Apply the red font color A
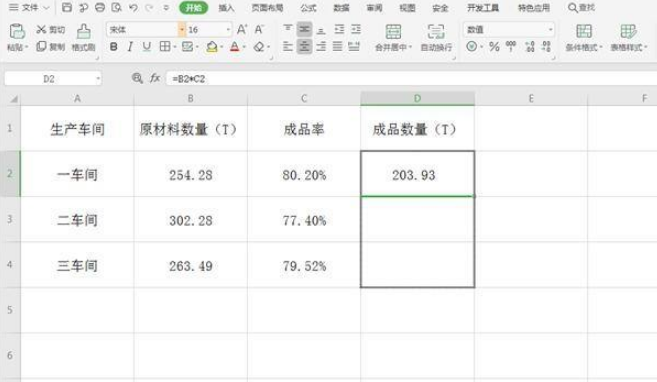The height and width of the screenshot is (382, 657). [x=235, y=46]
